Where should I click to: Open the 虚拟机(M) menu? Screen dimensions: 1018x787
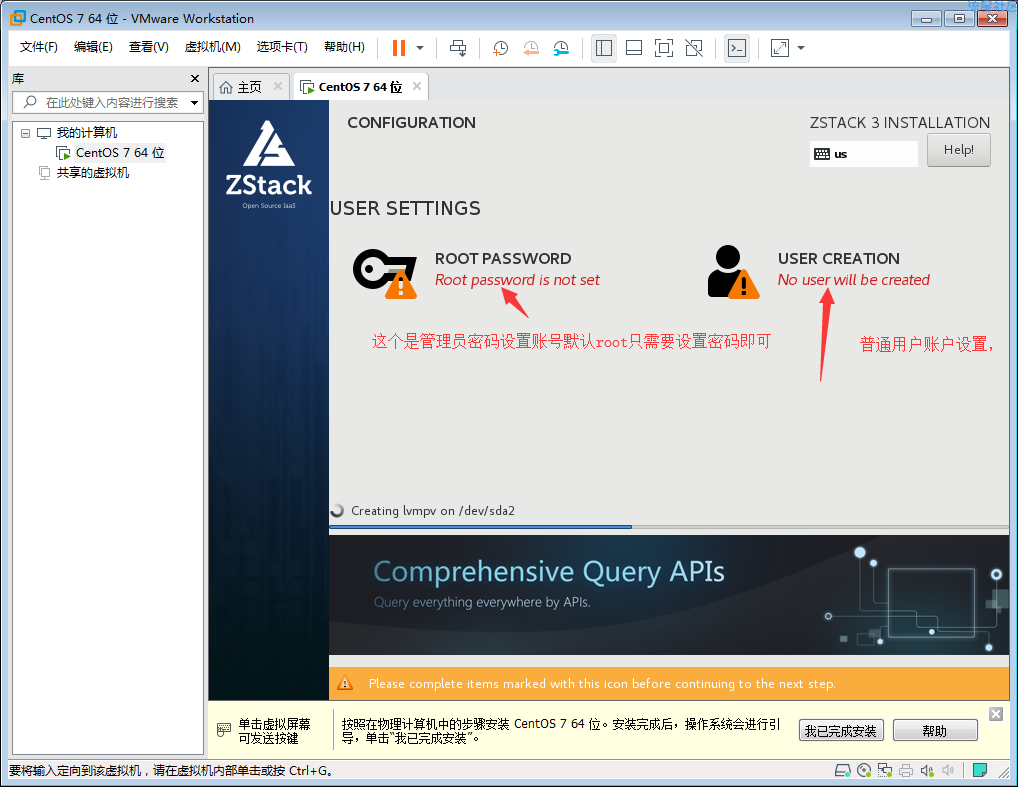[x=212, y=47]
